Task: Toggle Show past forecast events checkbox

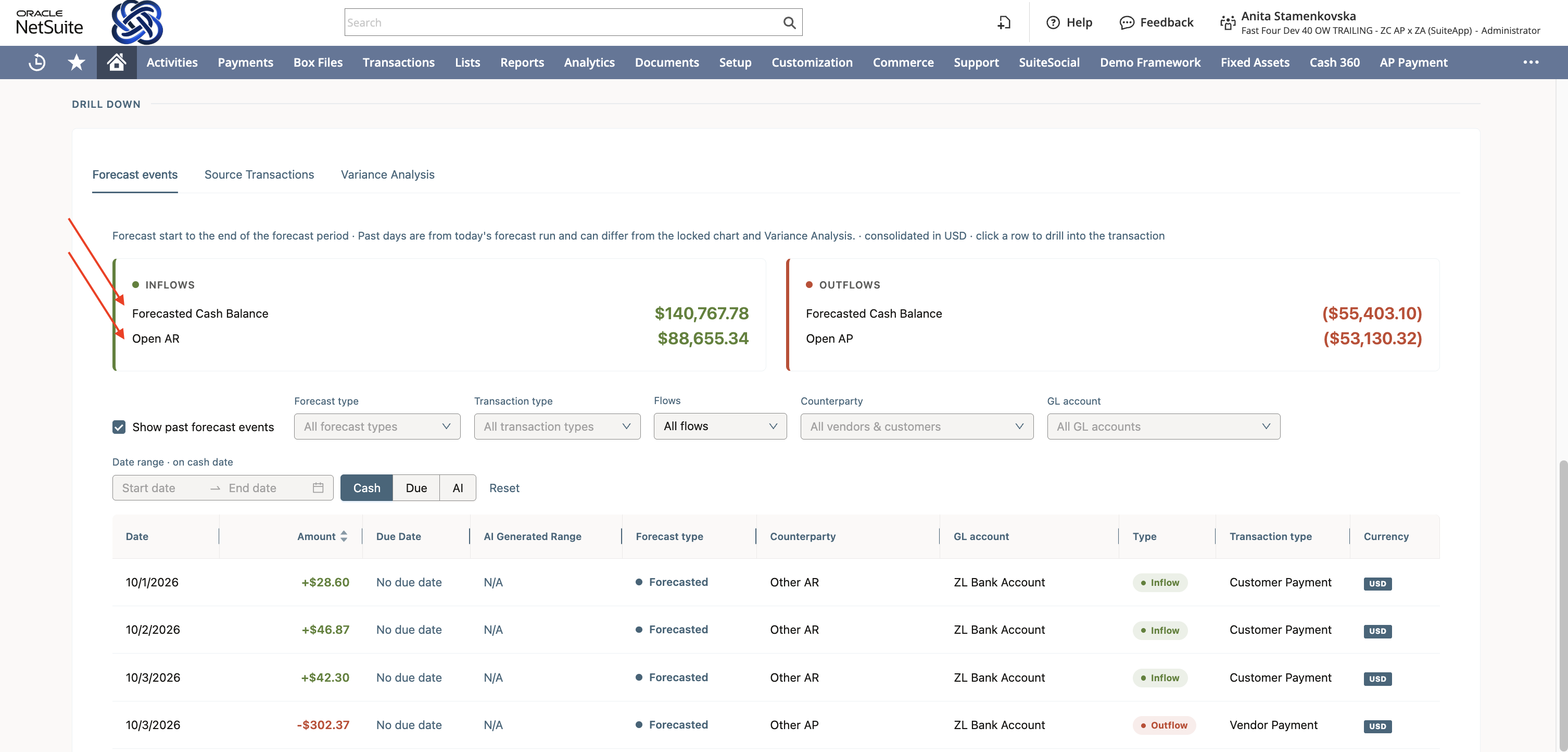Action: pos(119,427)
